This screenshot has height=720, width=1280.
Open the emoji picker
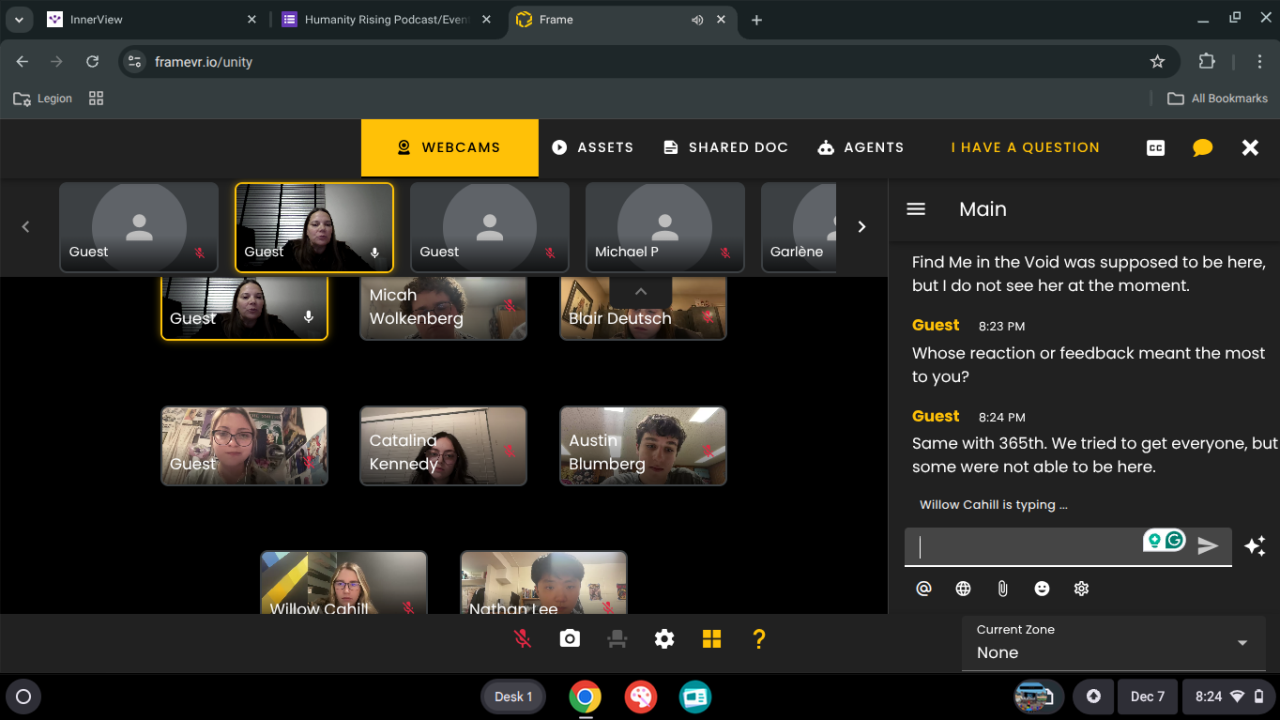coord(1042,589)
